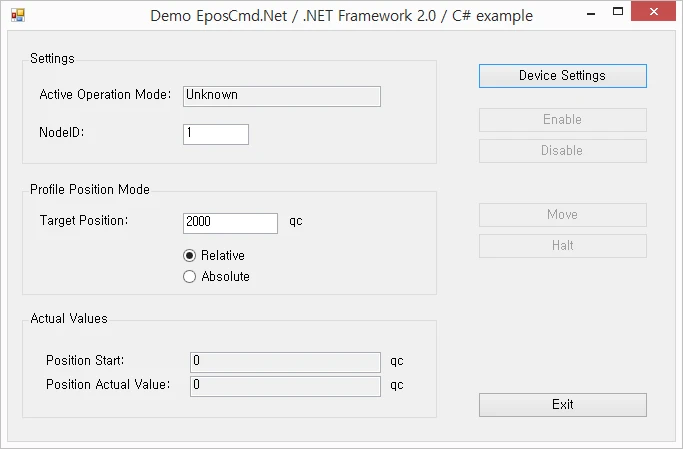Start motion with the Move button
Screen dimensions: 683x449
click(563, 215)
